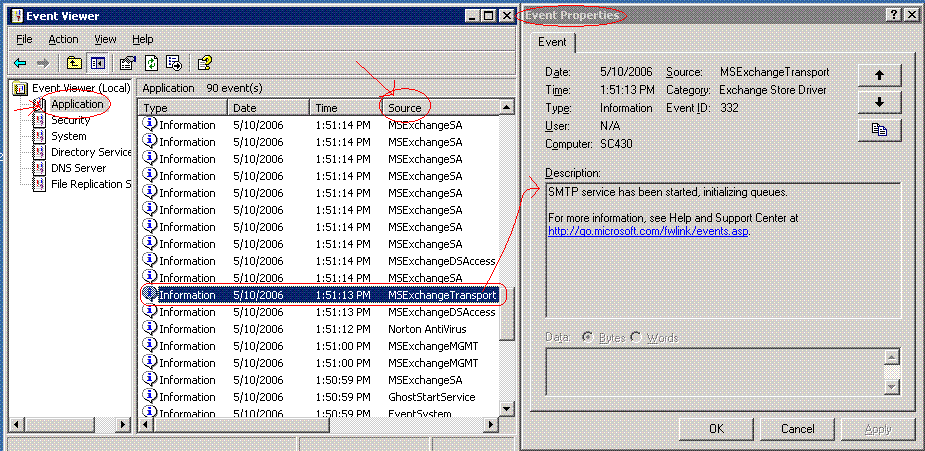Open the go.microsoft.com events.asp link
925x451 pixels.
(648, 231)
